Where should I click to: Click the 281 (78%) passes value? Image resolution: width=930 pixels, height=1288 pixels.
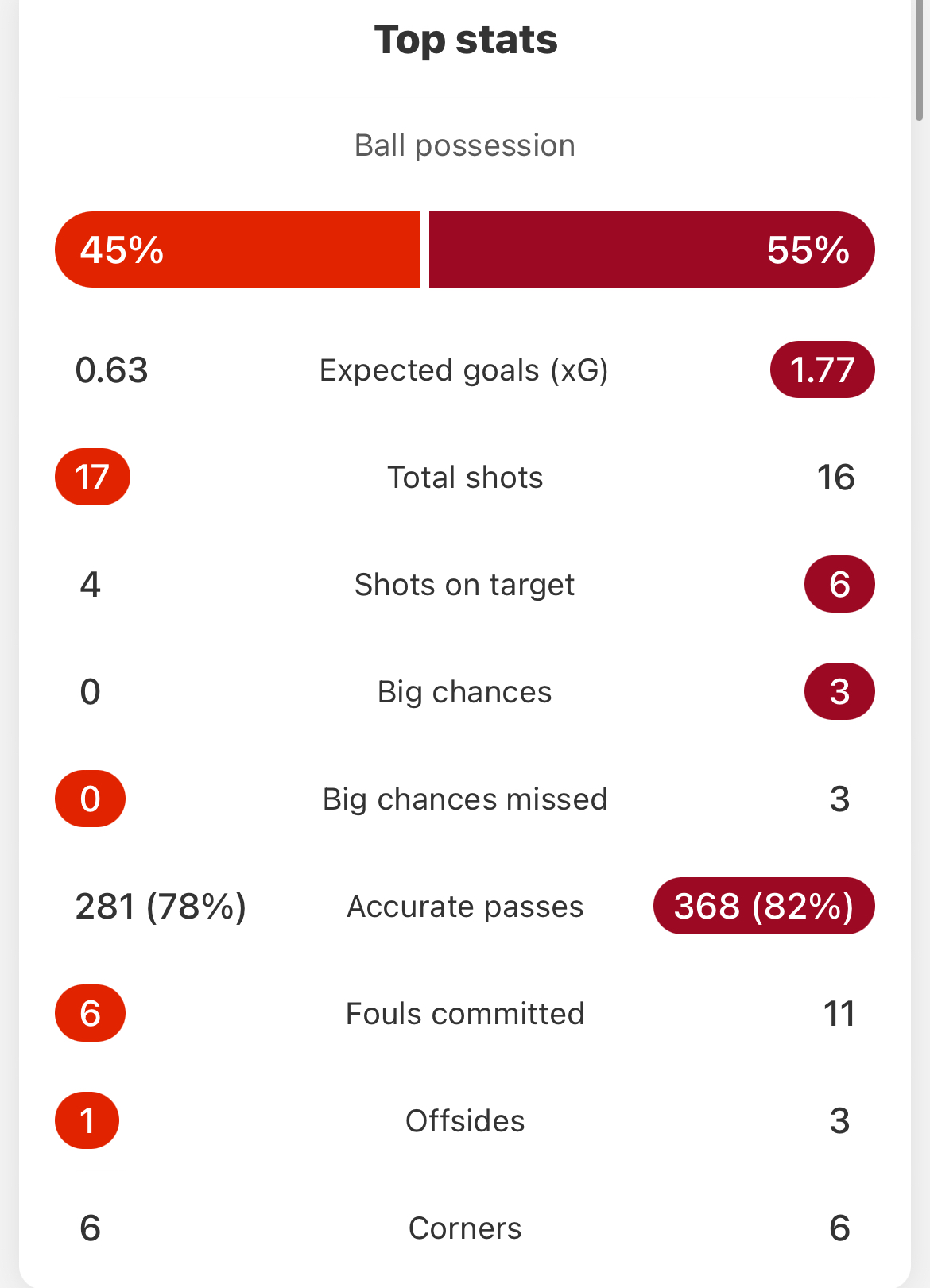click(x=161, y=906)
